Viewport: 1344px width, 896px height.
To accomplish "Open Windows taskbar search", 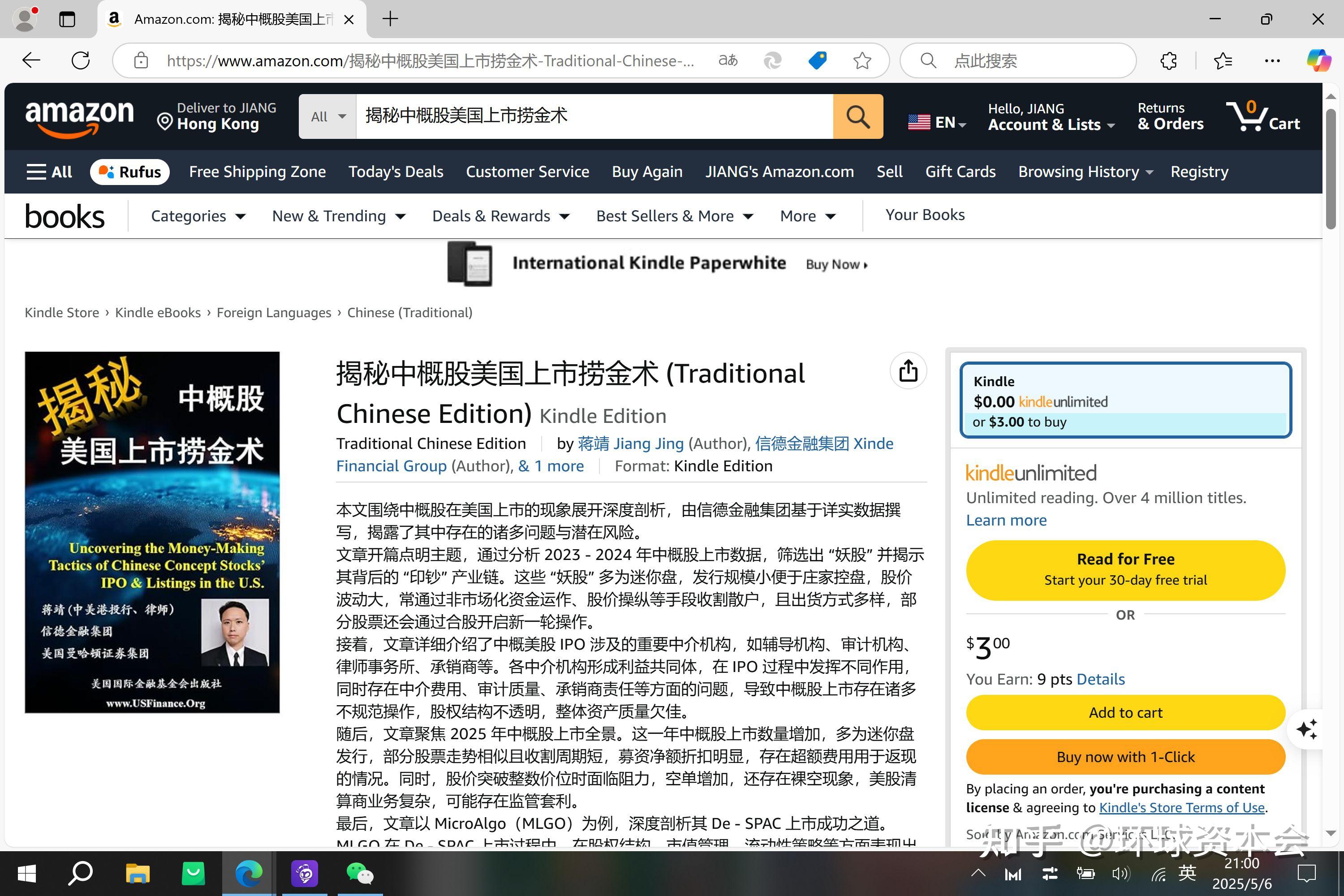I will [81, 873].
